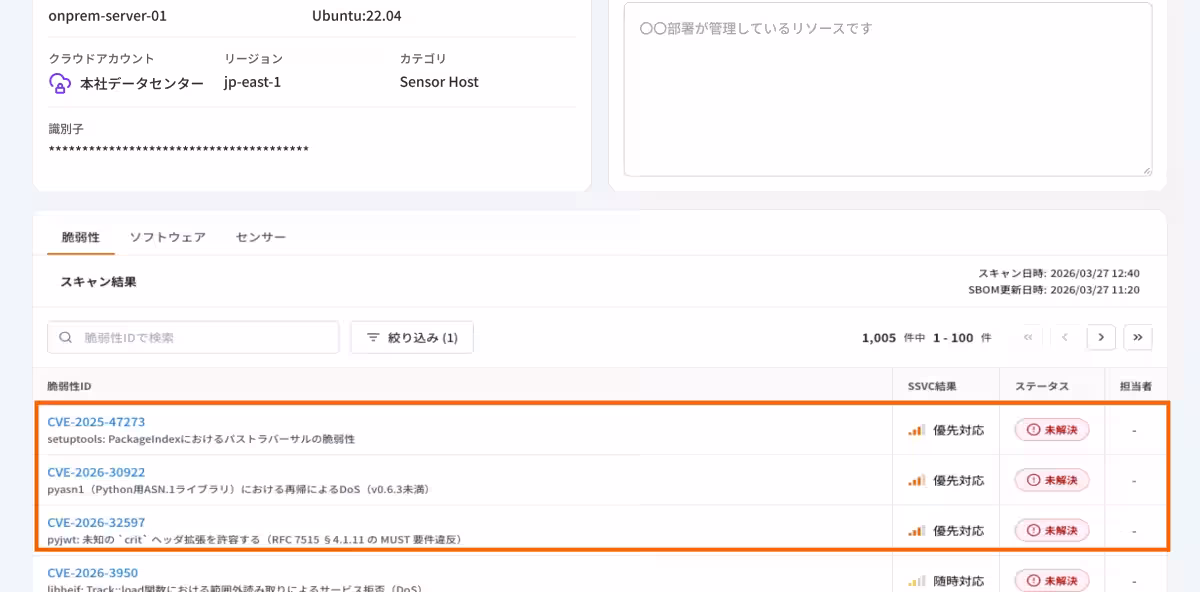Click the 未解決 status badge for CVE-2025-47273
Image resolution: width=1200 pixels, height=592 pixels.
click(1052, 429)
